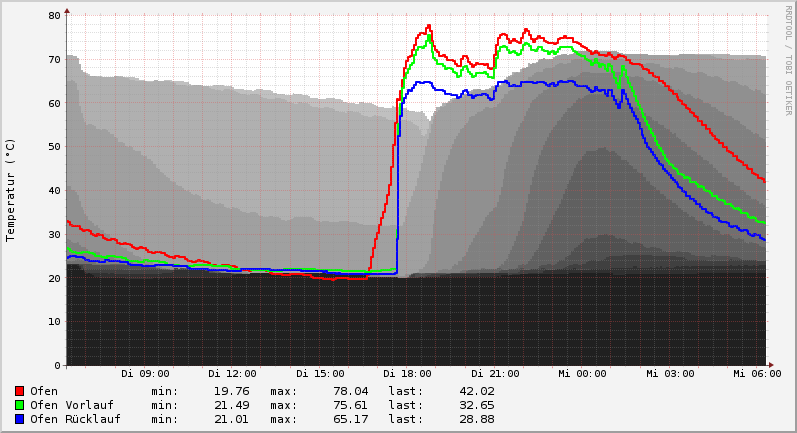This screenshot has width=797, height=433.
Task: Click the blue Ofen Rücklauf legend swatch
Action: 19,419
